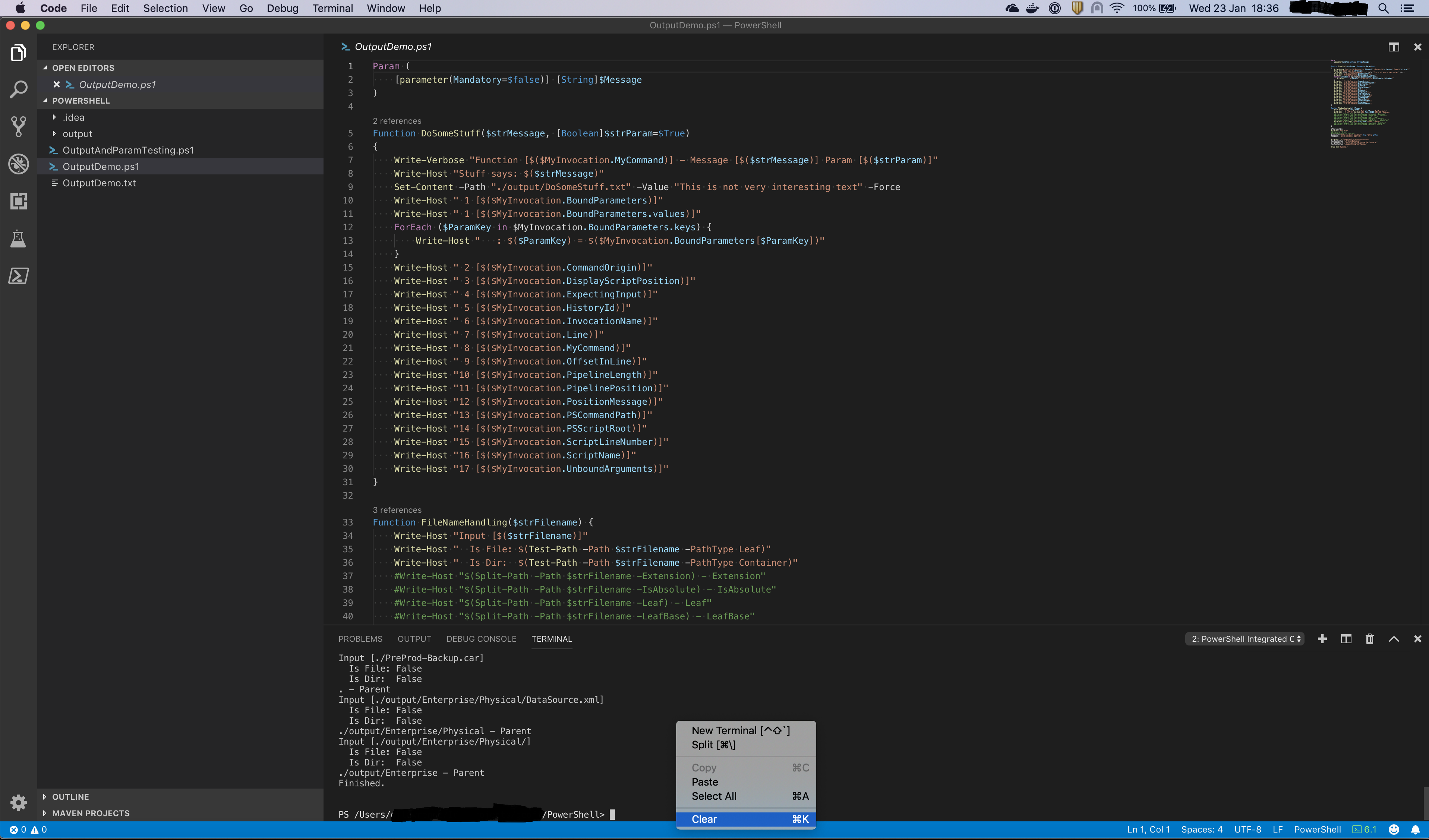Open the PowerShell command explorer icon
The width and height of the screenshot is (1429, 840).
point(18,276)
